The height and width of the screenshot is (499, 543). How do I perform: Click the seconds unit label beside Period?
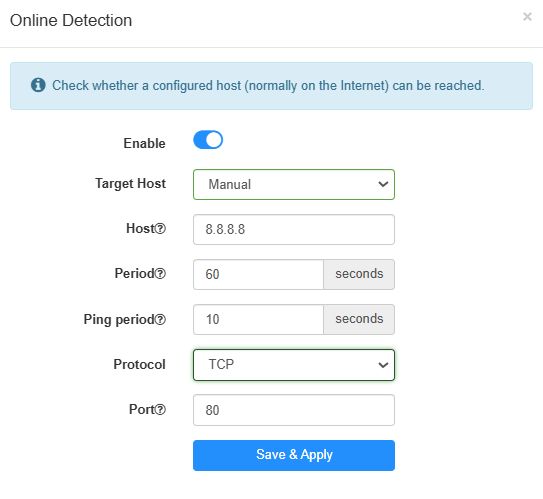coord(359,274)
